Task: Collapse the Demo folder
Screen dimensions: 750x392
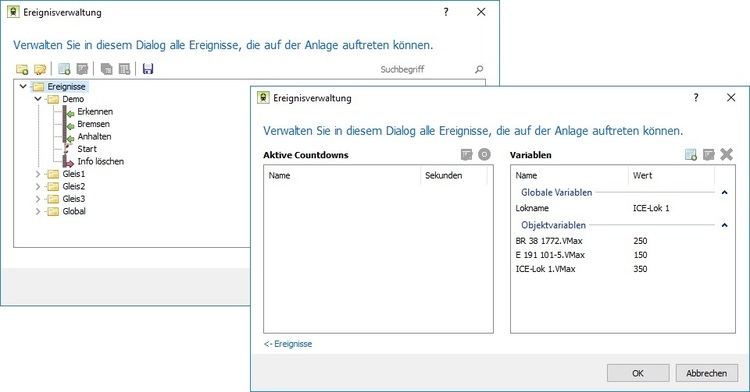Action: click(38, 99)
